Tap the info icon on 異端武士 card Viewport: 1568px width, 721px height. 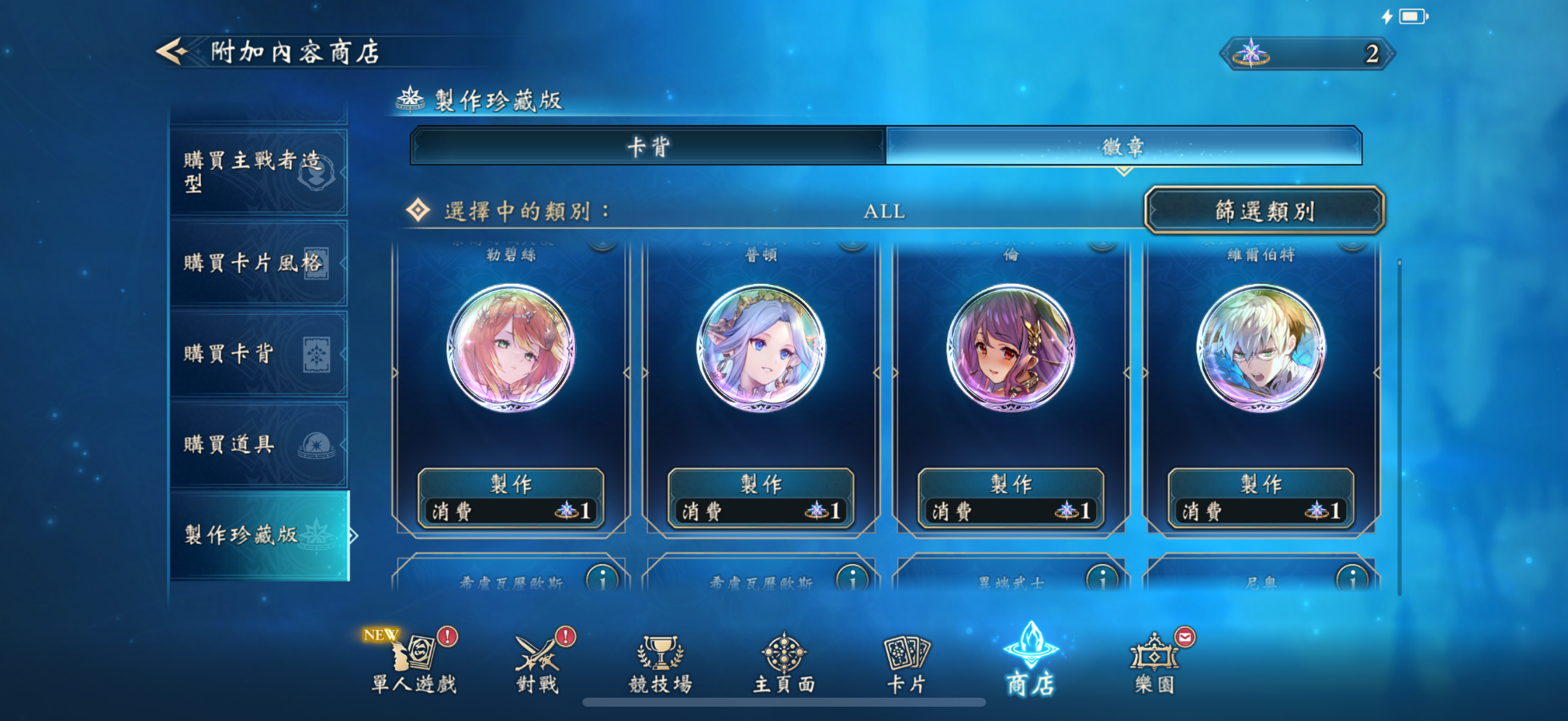pyautogui.click(x=1102, y=580)
